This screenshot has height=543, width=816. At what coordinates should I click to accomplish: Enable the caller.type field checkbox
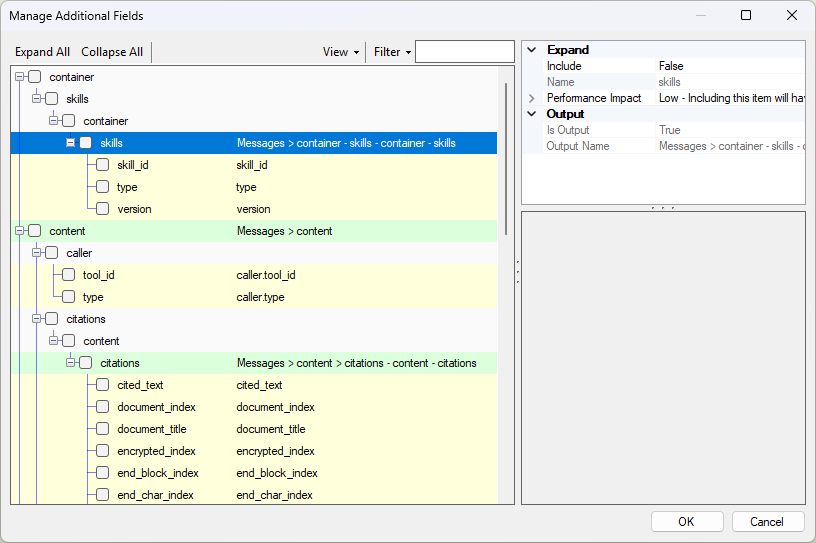[69, 297]
